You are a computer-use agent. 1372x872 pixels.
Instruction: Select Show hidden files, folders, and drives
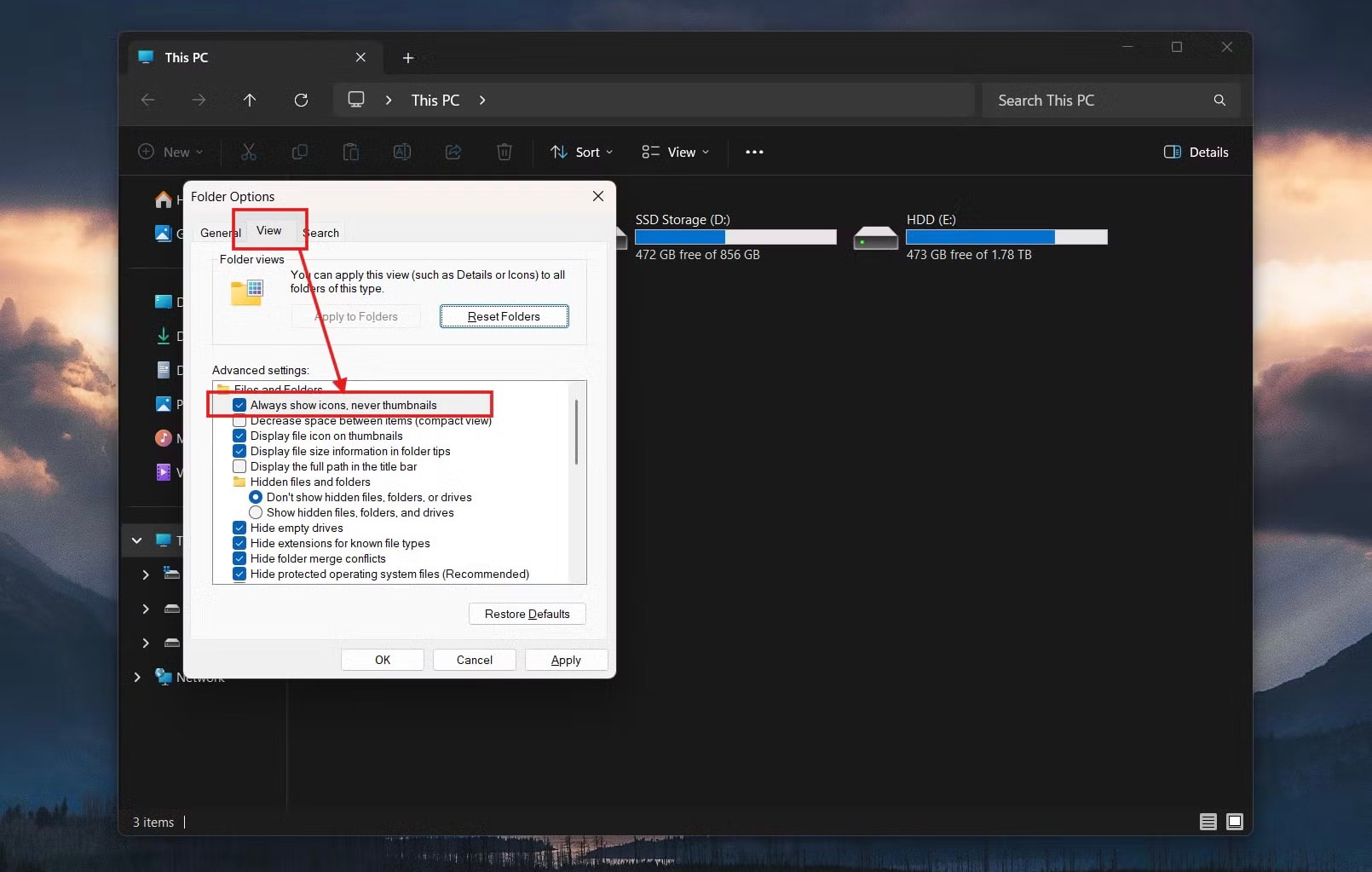(x=256, y=513)
